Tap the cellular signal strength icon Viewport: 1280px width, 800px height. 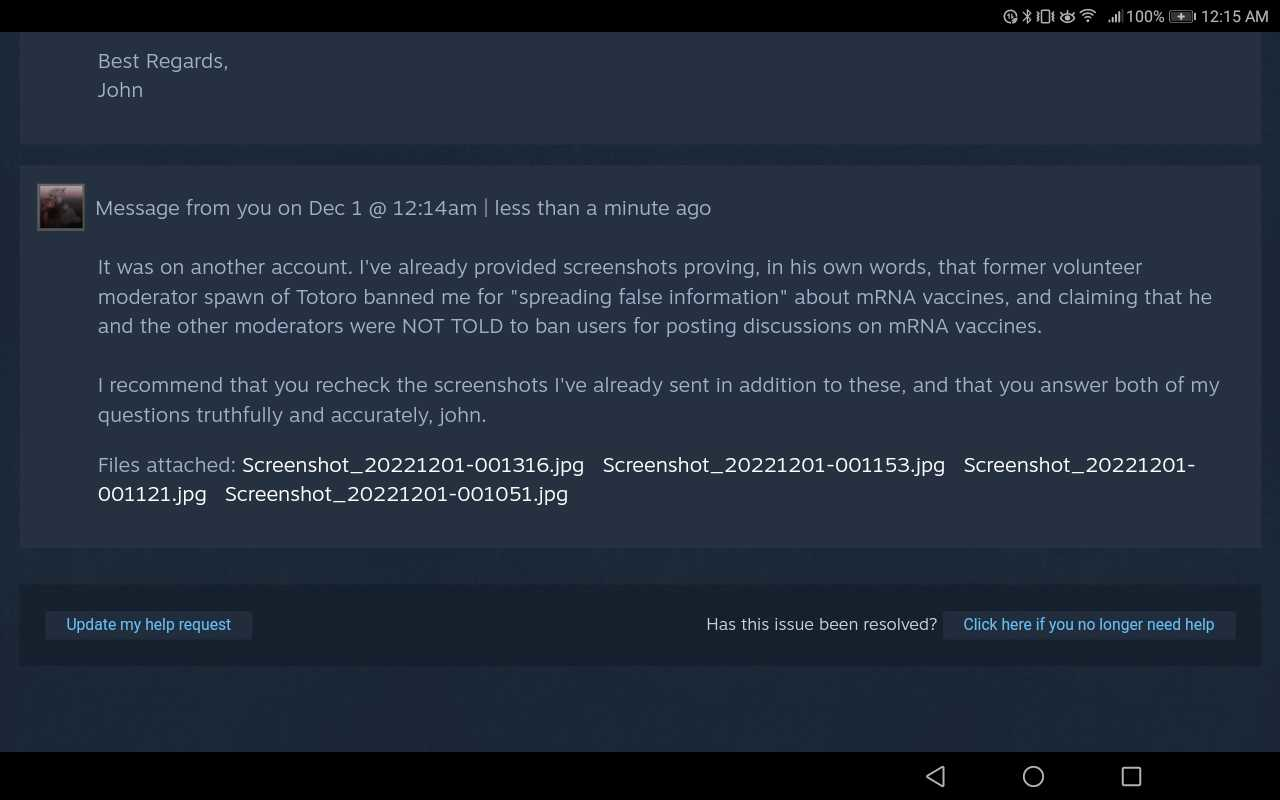click(1115, 17)
